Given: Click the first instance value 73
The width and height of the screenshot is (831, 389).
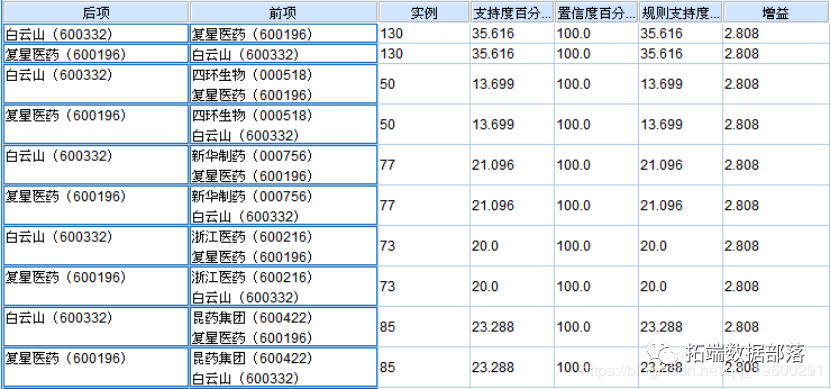Looking at the screenshot, I should click(x=387, y=246).
